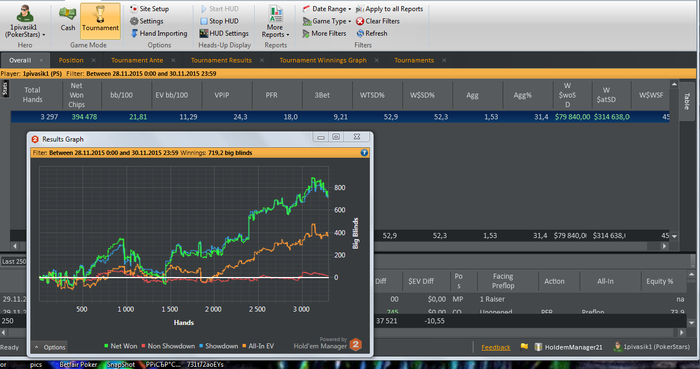The image size is (700, 369).
Task: Open Hand Importing
Action: point(158,33)
